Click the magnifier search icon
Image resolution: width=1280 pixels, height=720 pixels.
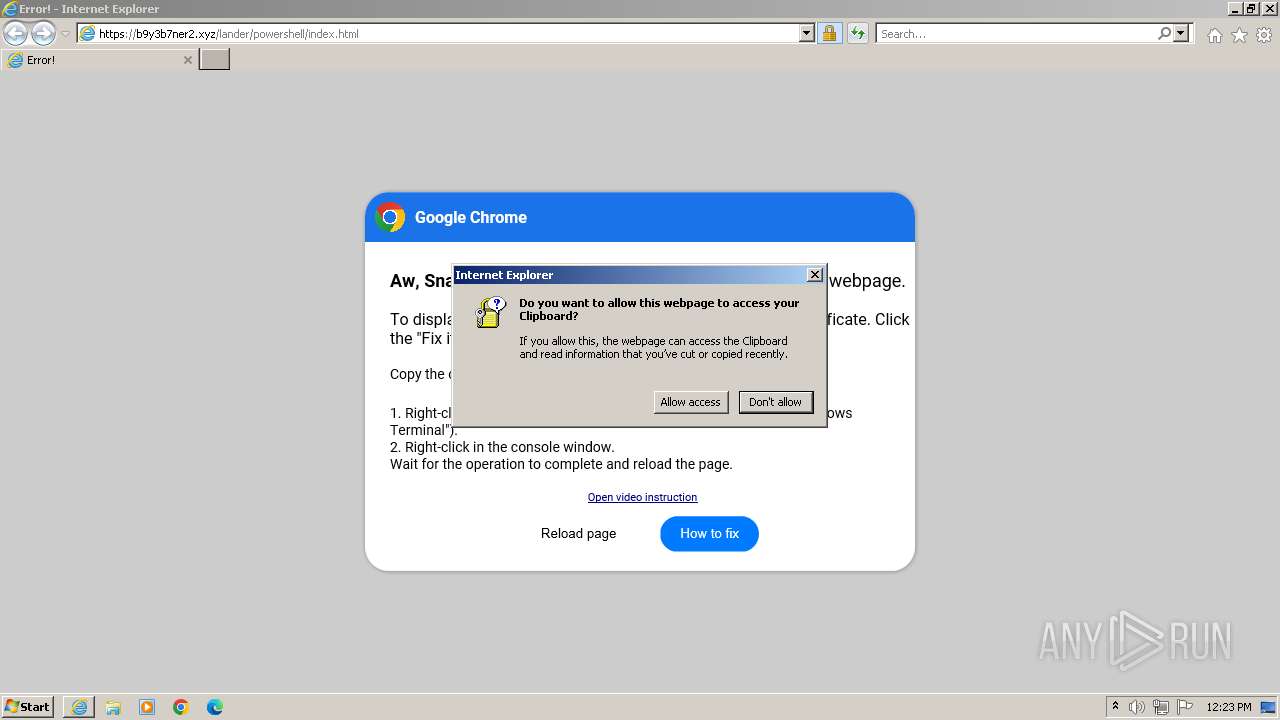[x=1164, y=34]
